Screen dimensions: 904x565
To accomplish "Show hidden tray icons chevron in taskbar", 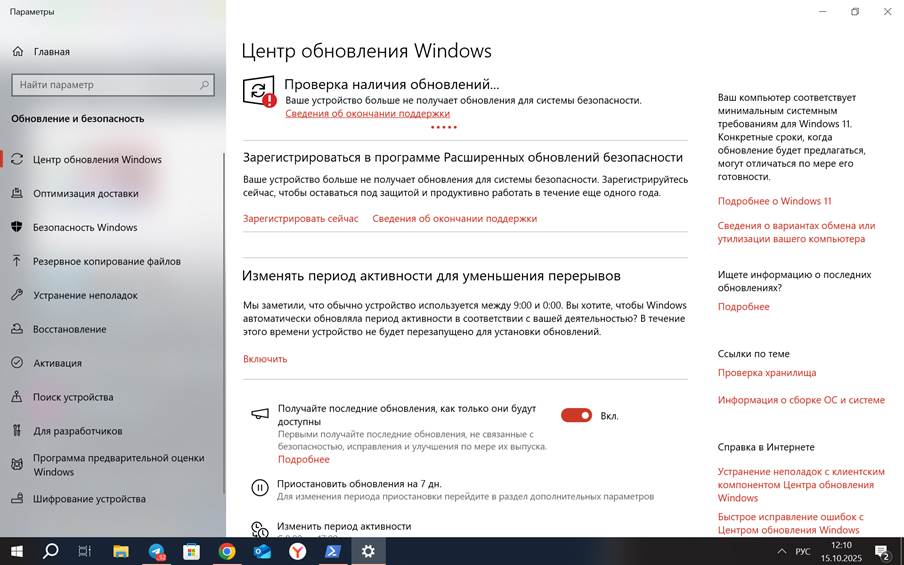I will [781, 551].
